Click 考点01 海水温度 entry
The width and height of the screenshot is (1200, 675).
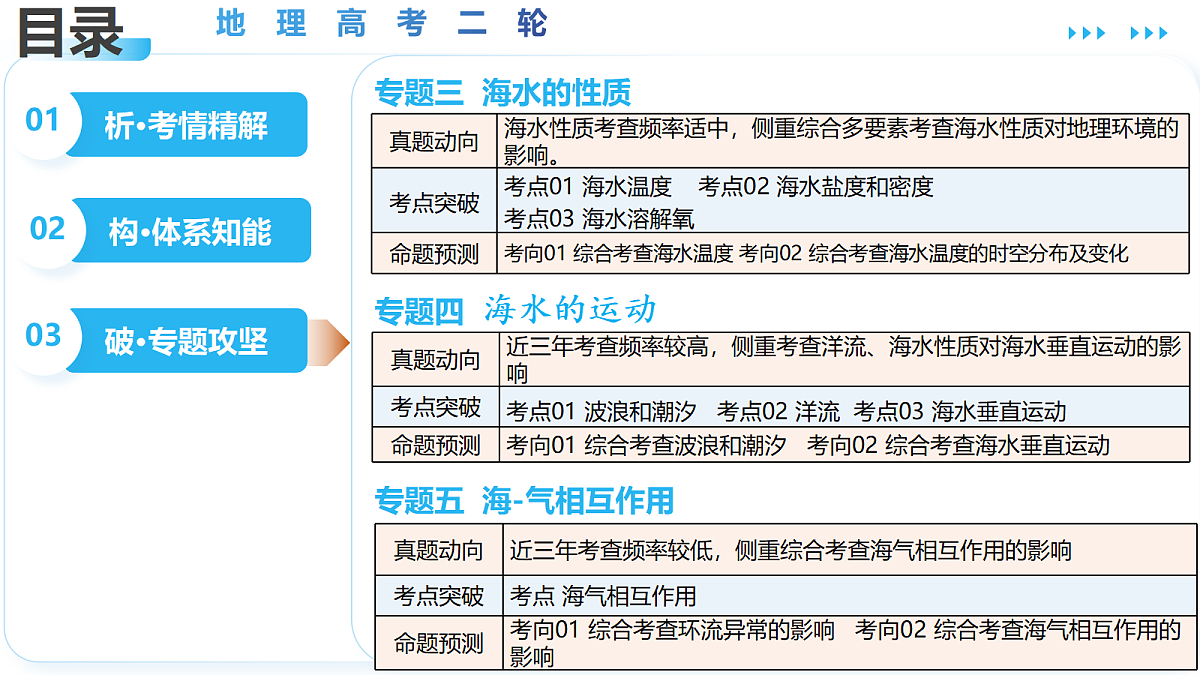(588, 186)
